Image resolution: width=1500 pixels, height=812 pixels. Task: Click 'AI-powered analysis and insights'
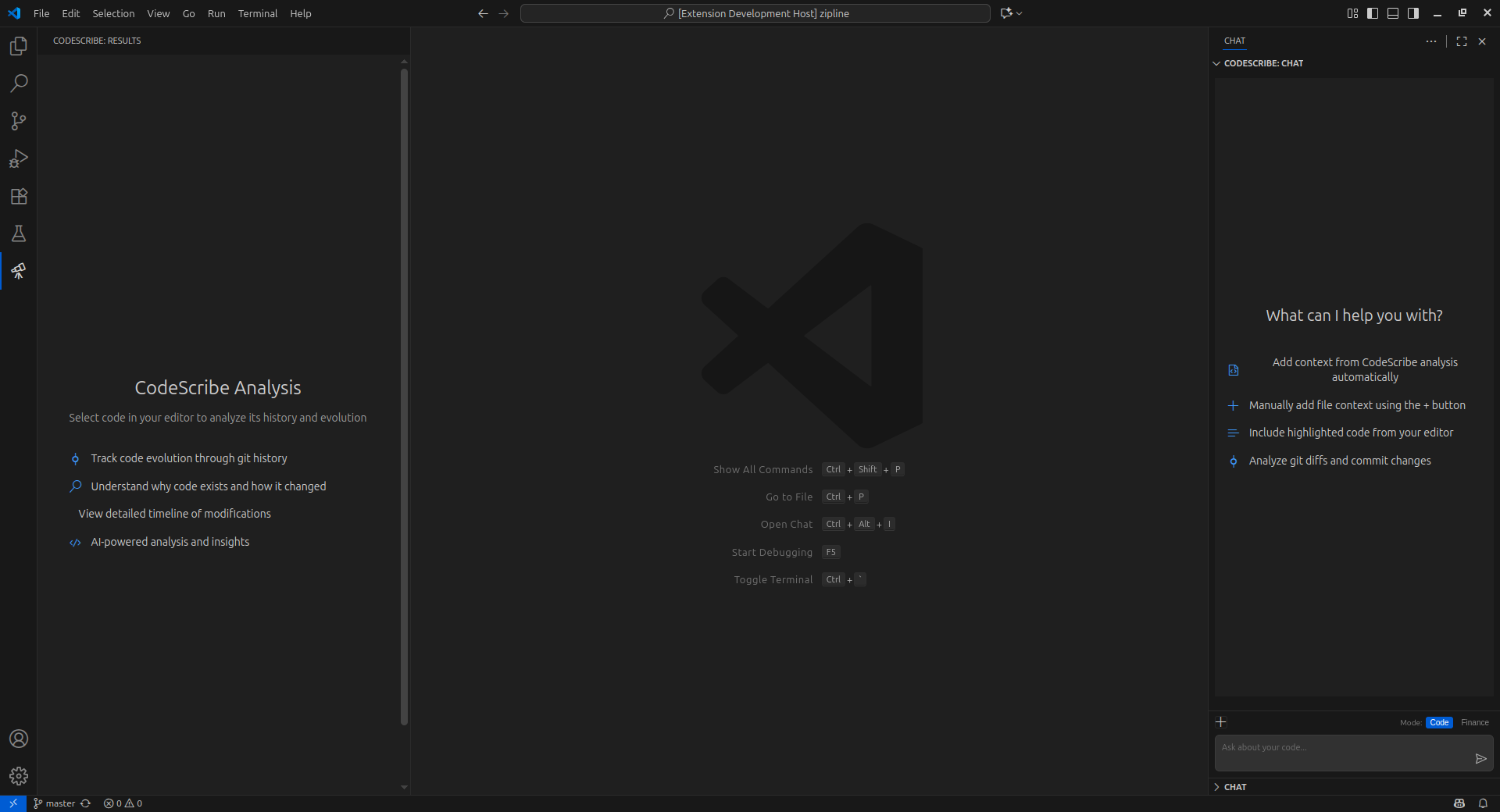pyautogui.click(x=170, y=542)
